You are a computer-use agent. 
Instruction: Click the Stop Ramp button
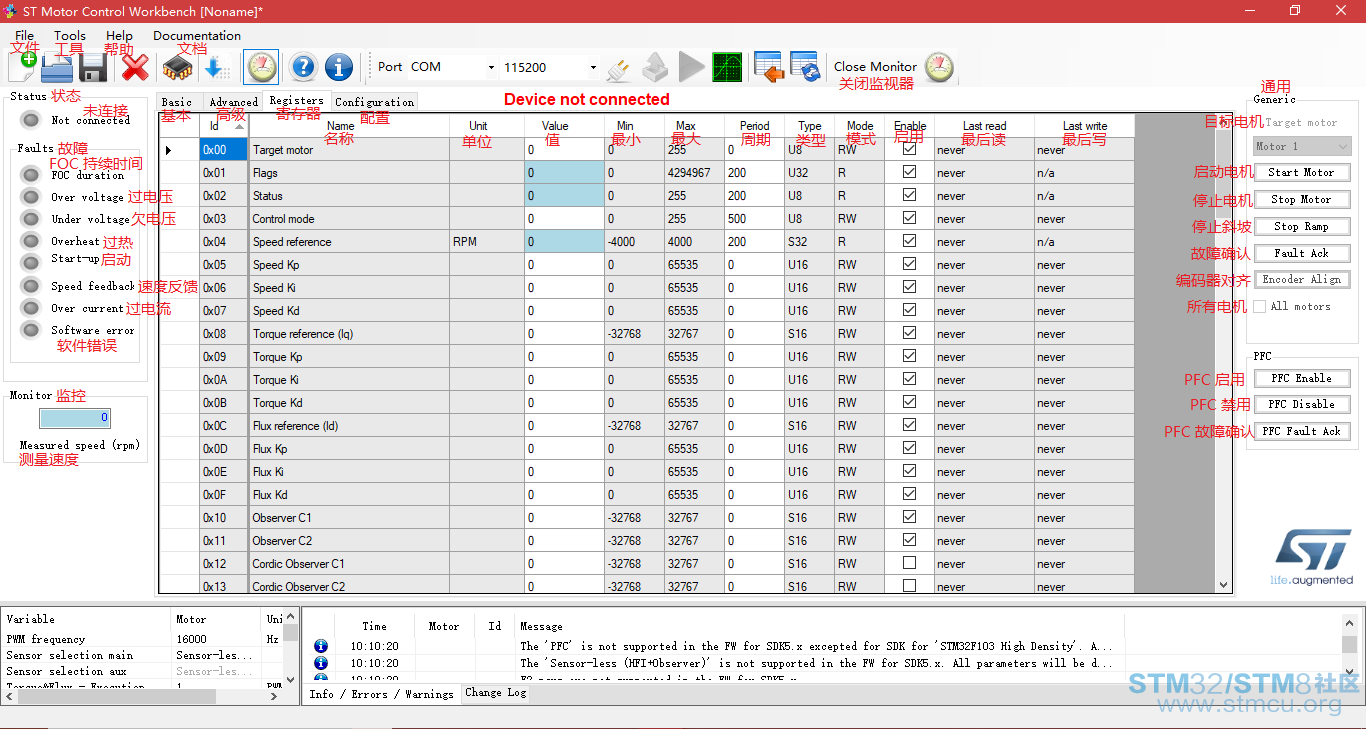click(x=1302, y=226)
